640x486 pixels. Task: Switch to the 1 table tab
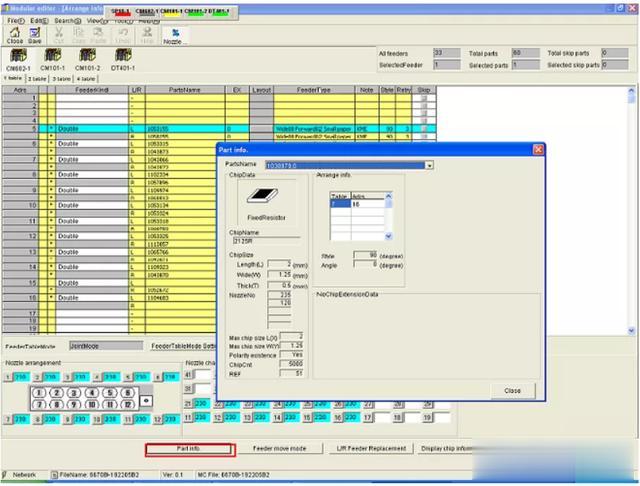click(x=13, y=78)
